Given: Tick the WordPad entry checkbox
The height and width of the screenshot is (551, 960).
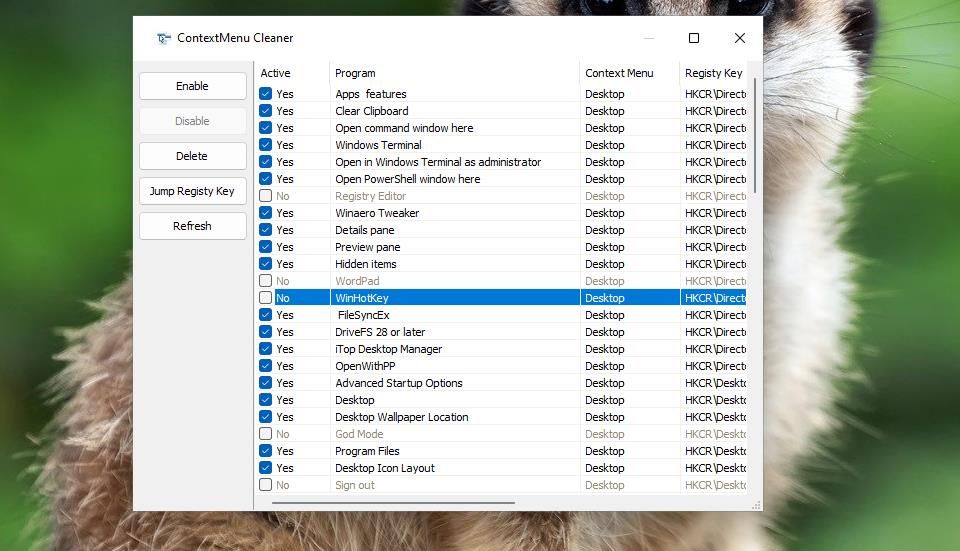Looking at the screenshot, I should click(x=266, y=281).
